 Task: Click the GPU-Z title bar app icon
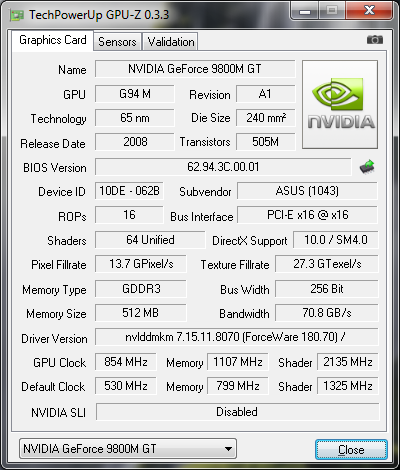click(17, 15)
